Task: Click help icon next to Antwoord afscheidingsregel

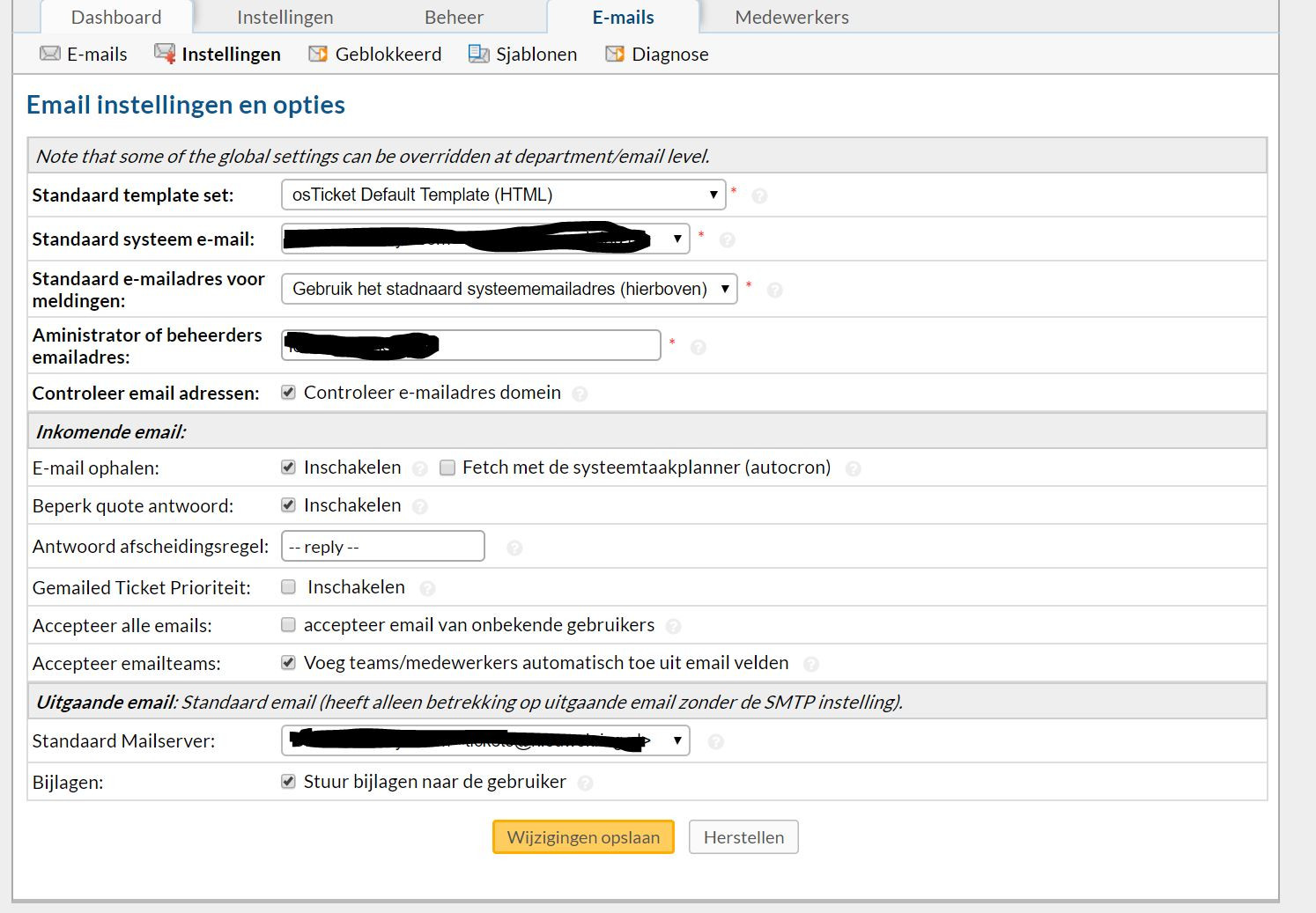Action: point(514,549)
